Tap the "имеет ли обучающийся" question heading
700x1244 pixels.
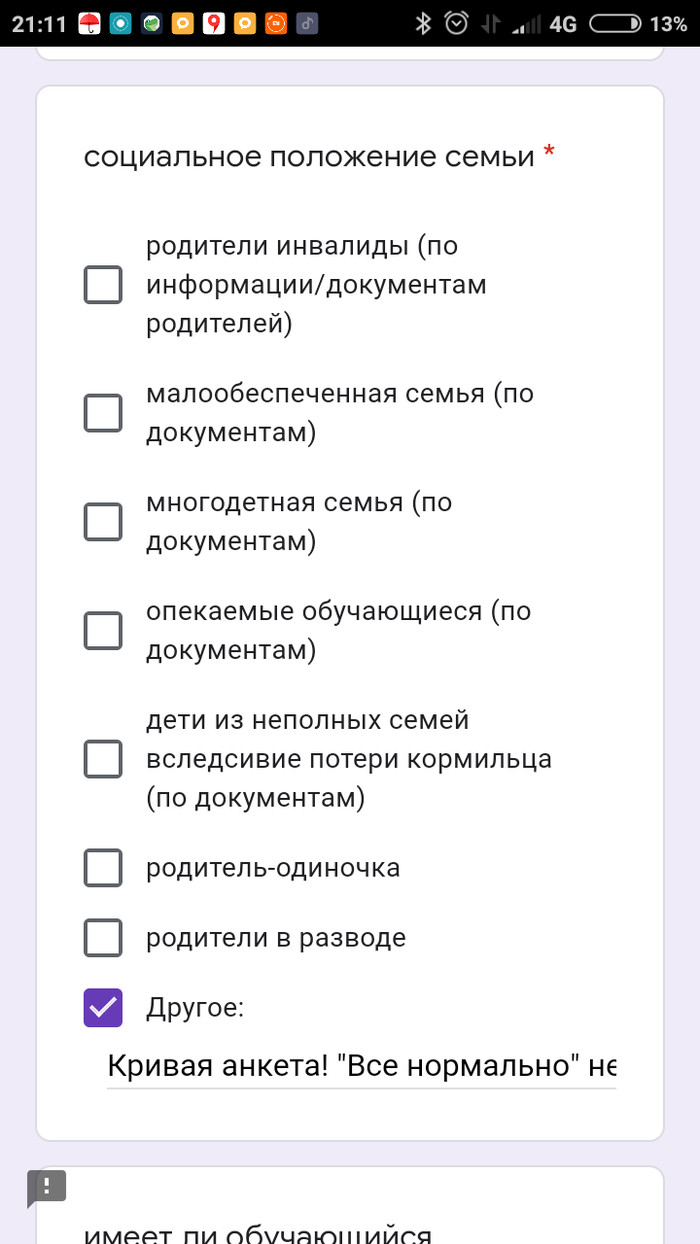[258, 1234]
